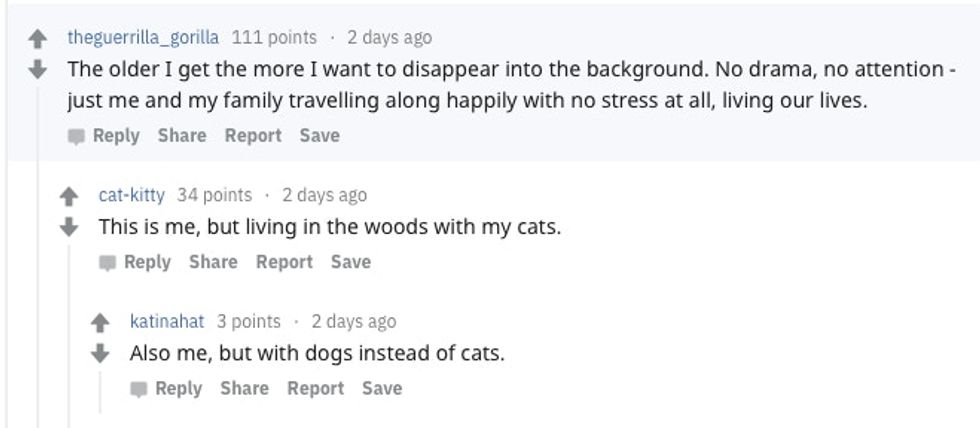Downvote theguerrilla_gorilla's comment
This screenshot has height=428, width=980.
point(38,69)
